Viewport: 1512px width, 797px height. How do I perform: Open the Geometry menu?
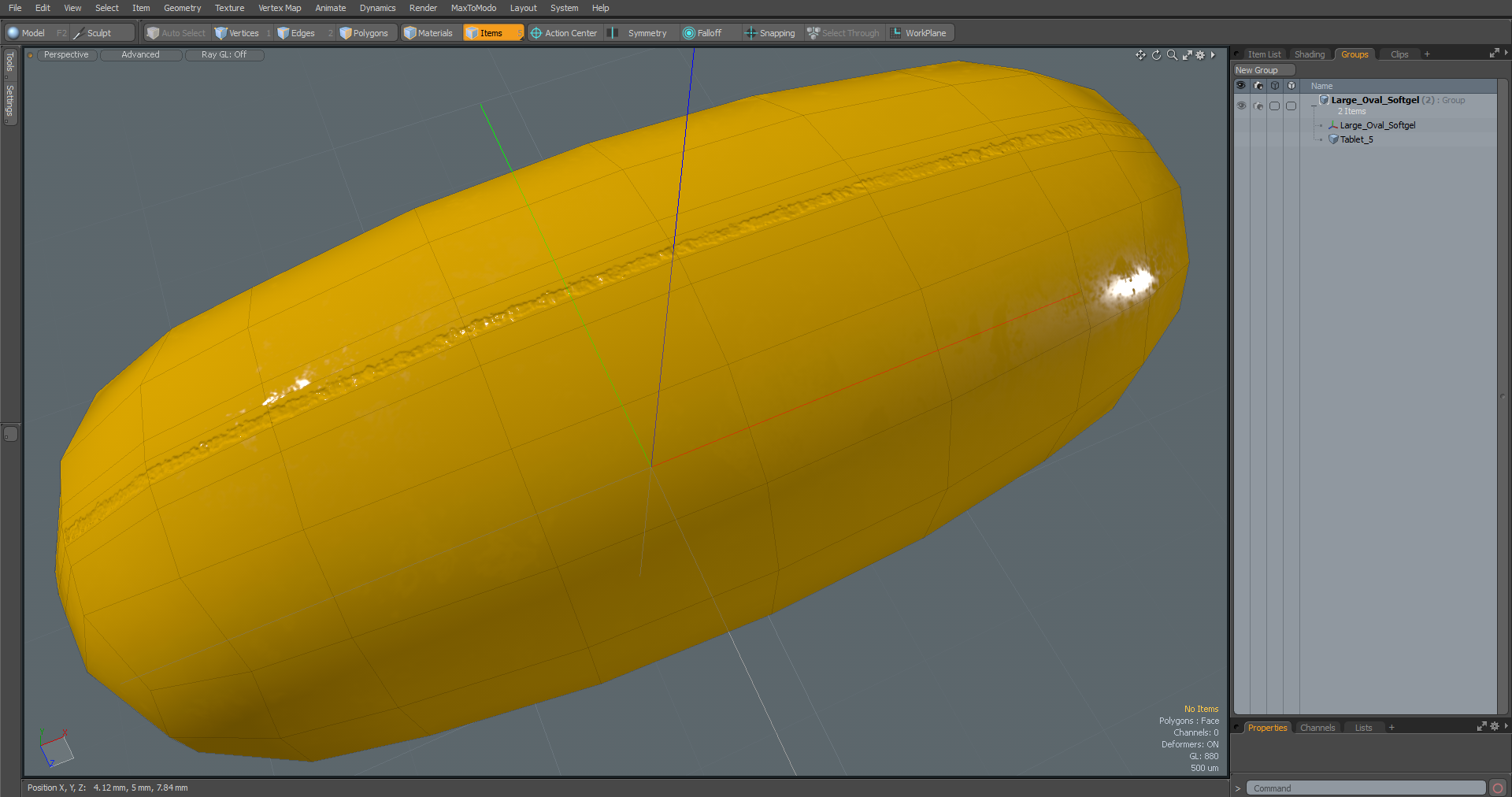(182, 8)
